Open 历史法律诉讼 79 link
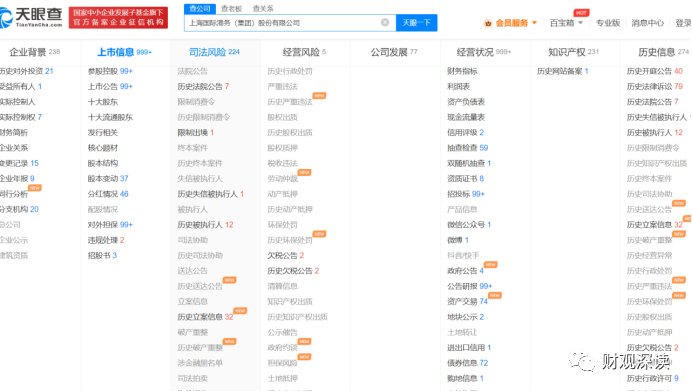Image resolution: width=692 pixels, height=392 pixels. (x=654, y=87)
